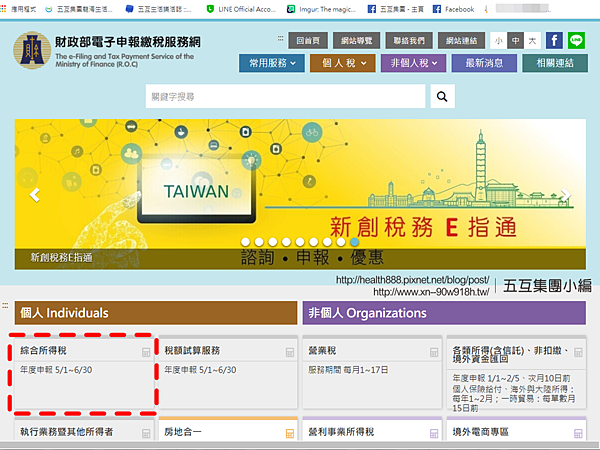Click purple calculator icon on 境外電商專區 card

click(578, 434)
